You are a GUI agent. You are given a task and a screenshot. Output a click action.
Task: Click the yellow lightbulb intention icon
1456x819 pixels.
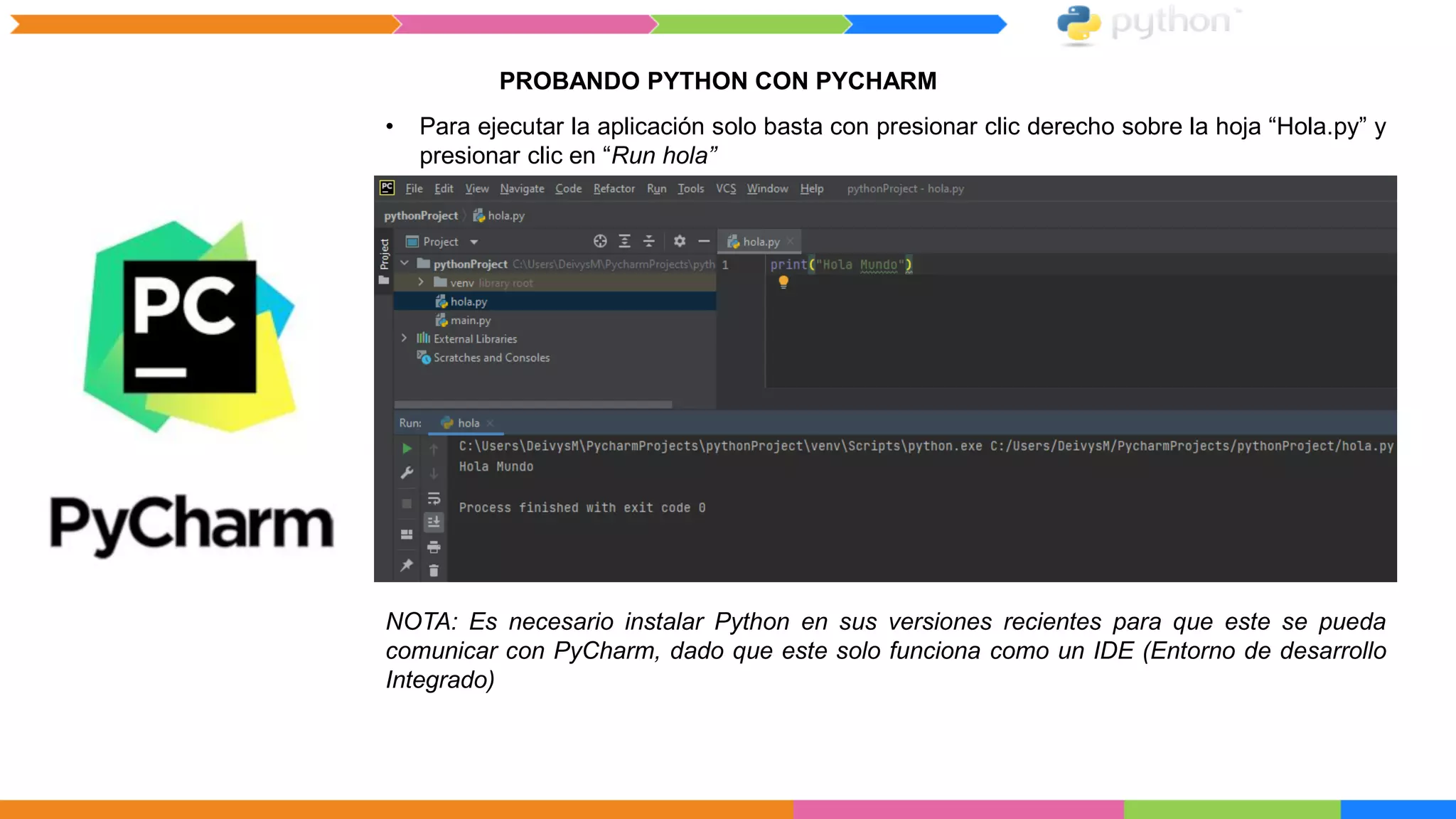click(x=783, y=282)
